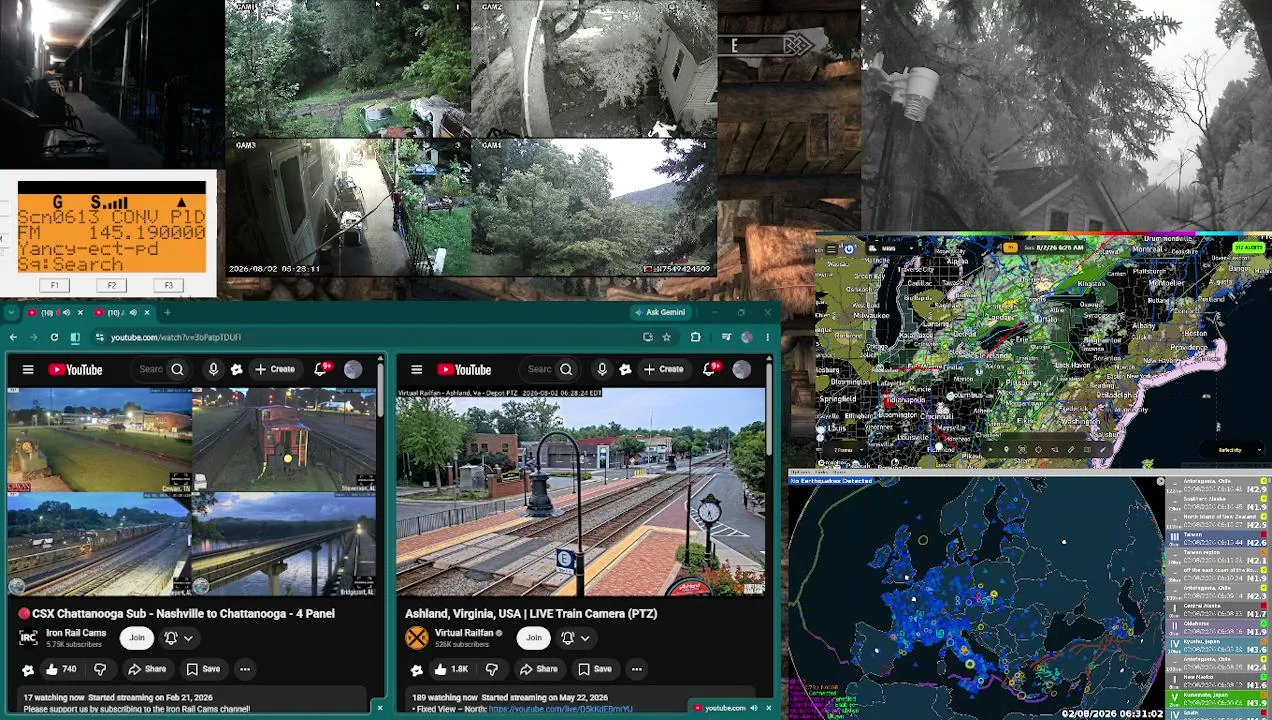Join the Iron Rail Cams channel

(137, 638)
